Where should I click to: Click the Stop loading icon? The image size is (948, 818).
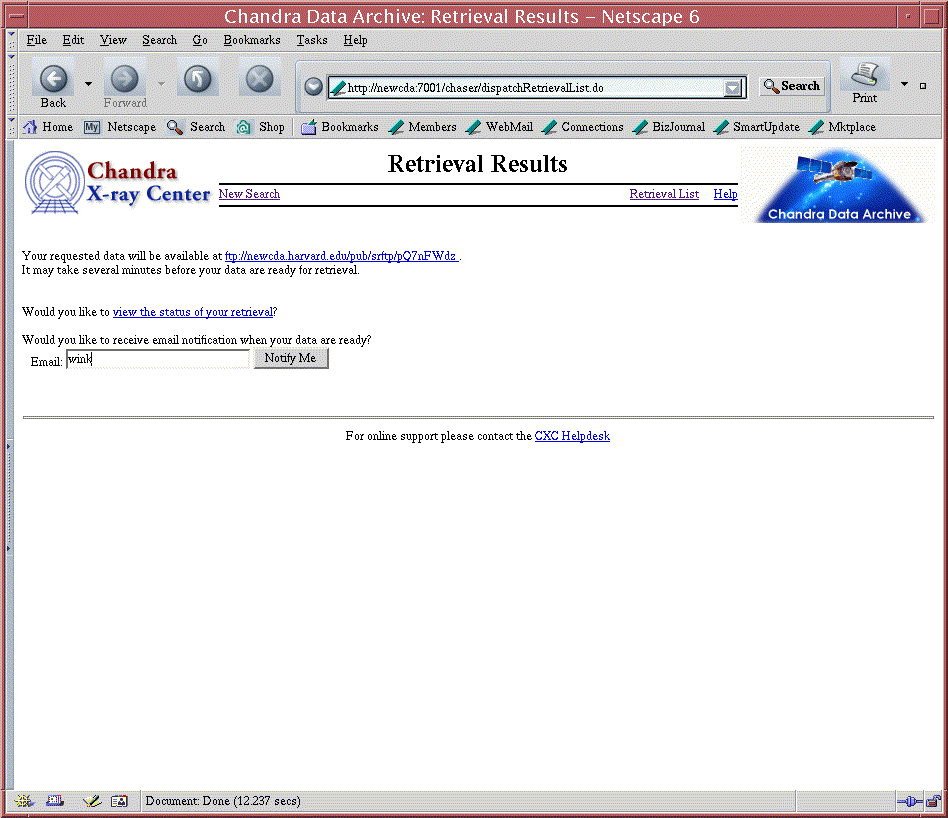point(259,80)
